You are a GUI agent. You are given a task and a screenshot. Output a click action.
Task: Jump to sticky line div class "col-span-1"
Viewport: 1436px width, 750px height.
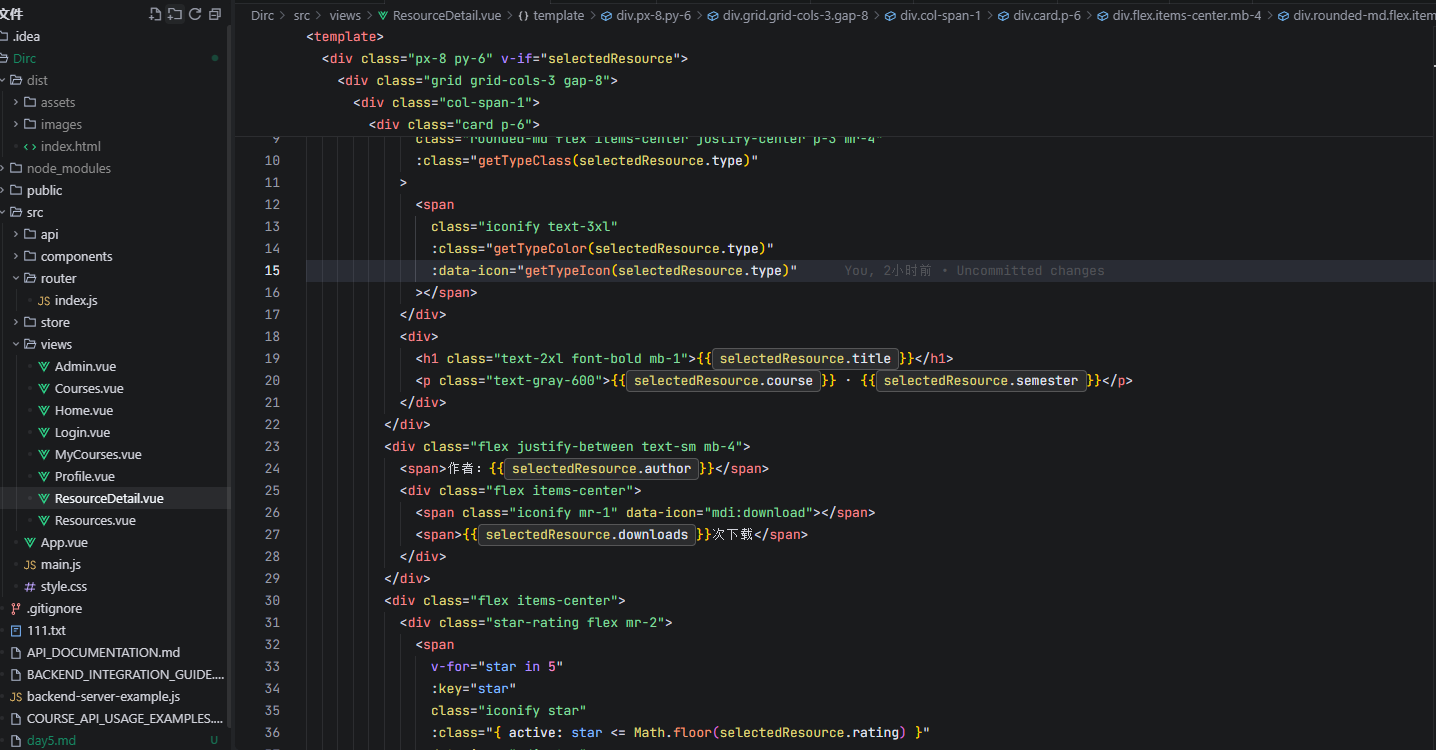[x=447, y=103]
